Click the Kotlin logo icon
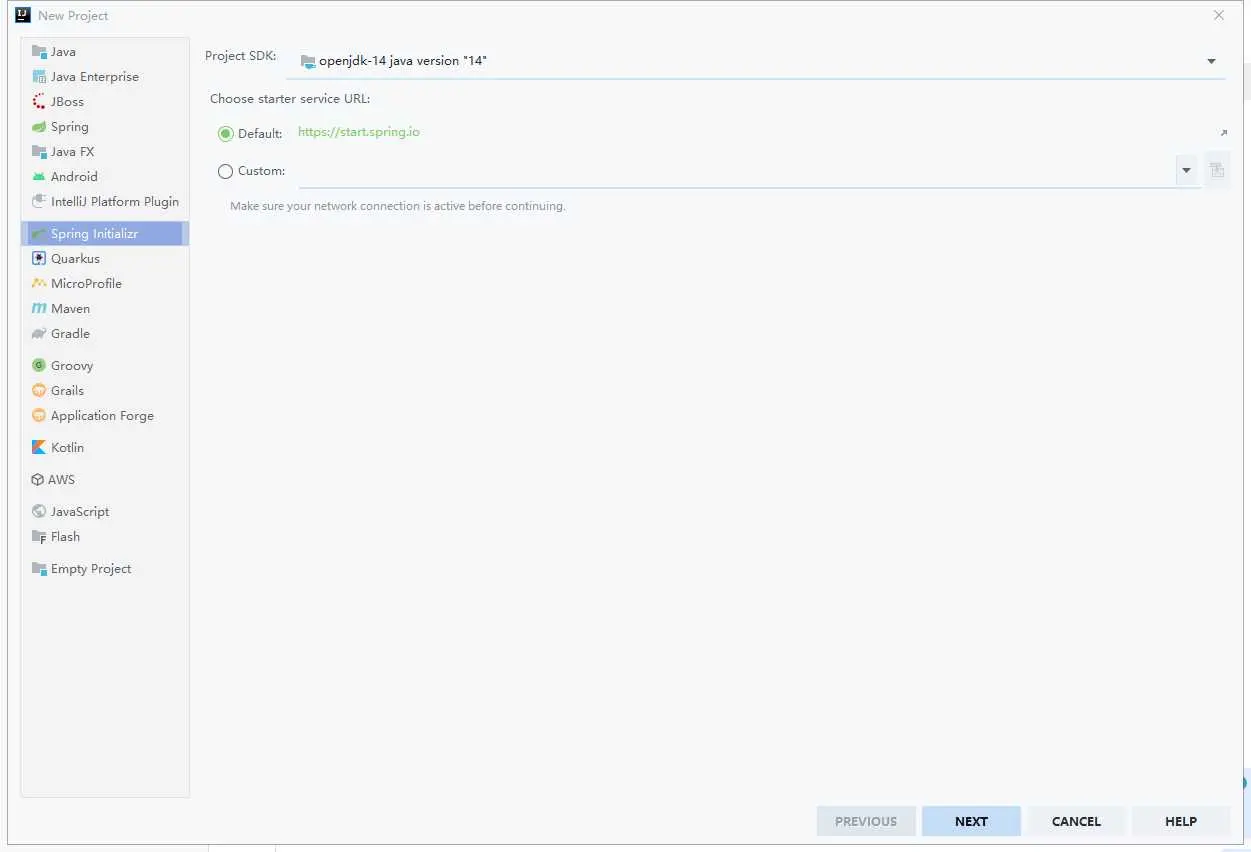 [x=39, y=448]
